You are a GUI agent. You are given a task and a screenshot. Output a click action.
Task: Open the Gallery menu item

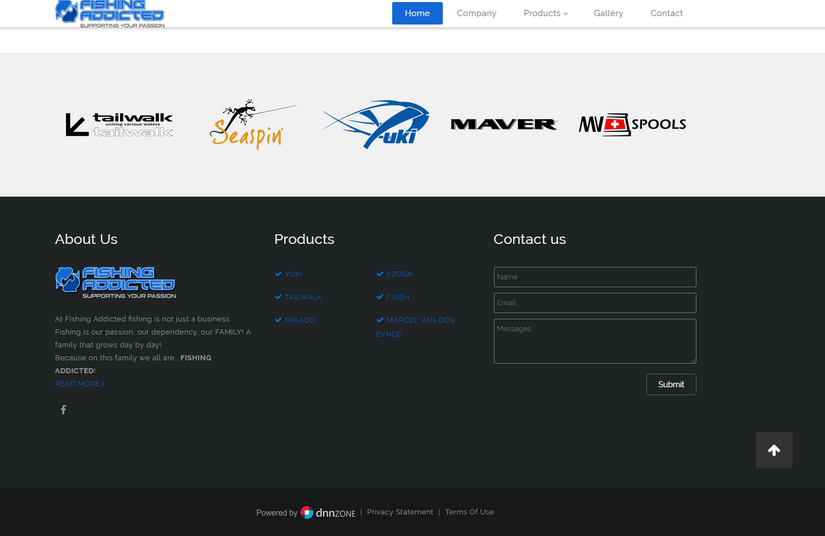pyautogui.click(x=608, y=13)
